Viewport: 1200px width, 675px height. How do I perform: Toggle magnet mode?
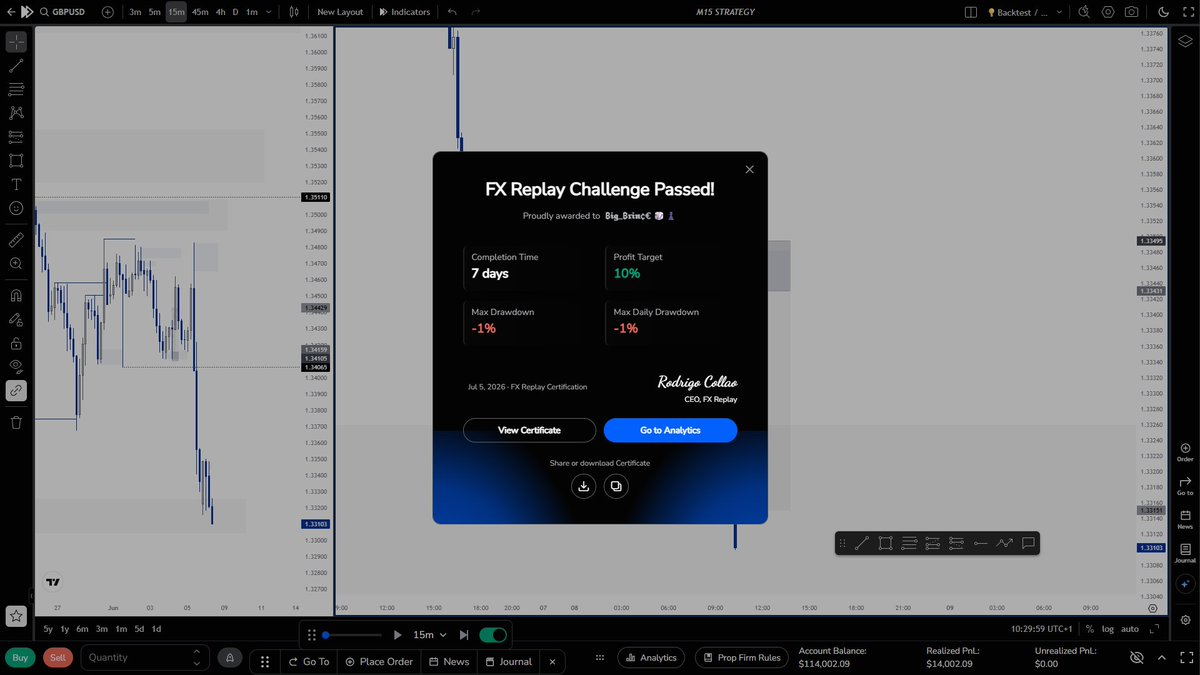(16, 296)
